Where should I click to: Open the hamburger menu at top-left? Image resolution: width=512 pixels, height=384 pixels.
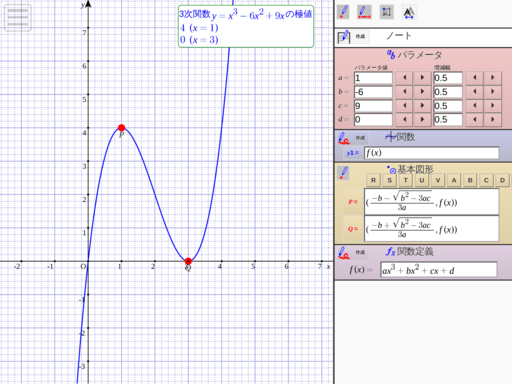pos(18,18)
